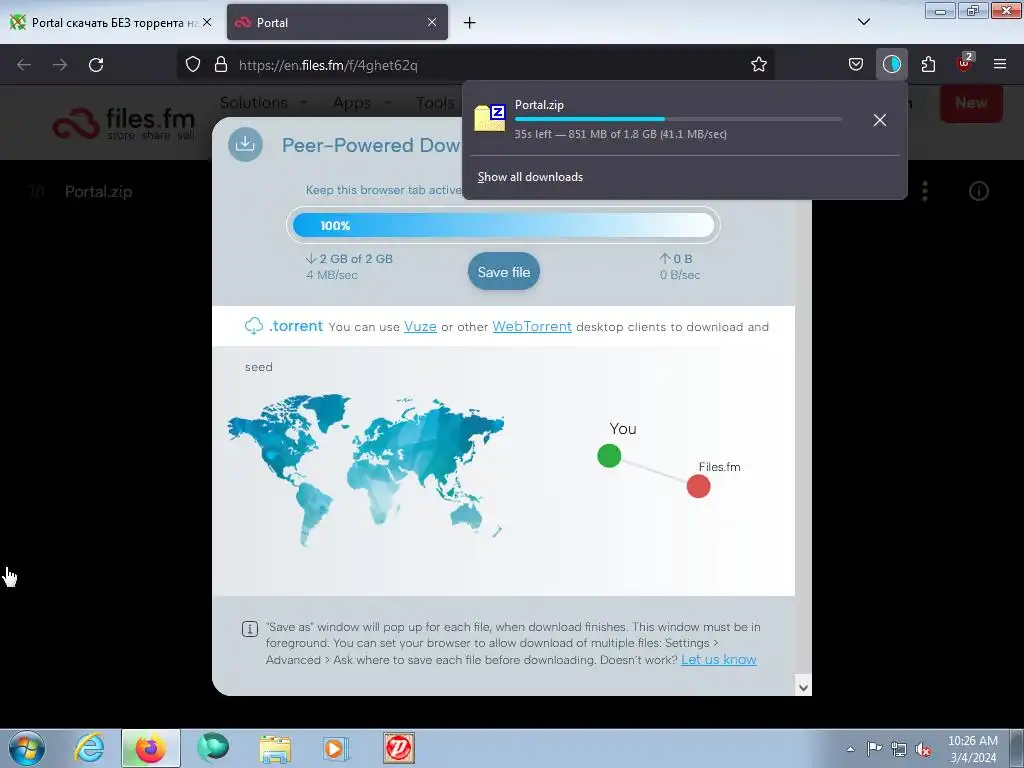Open the Windows Start button

[x=27, y=748]
